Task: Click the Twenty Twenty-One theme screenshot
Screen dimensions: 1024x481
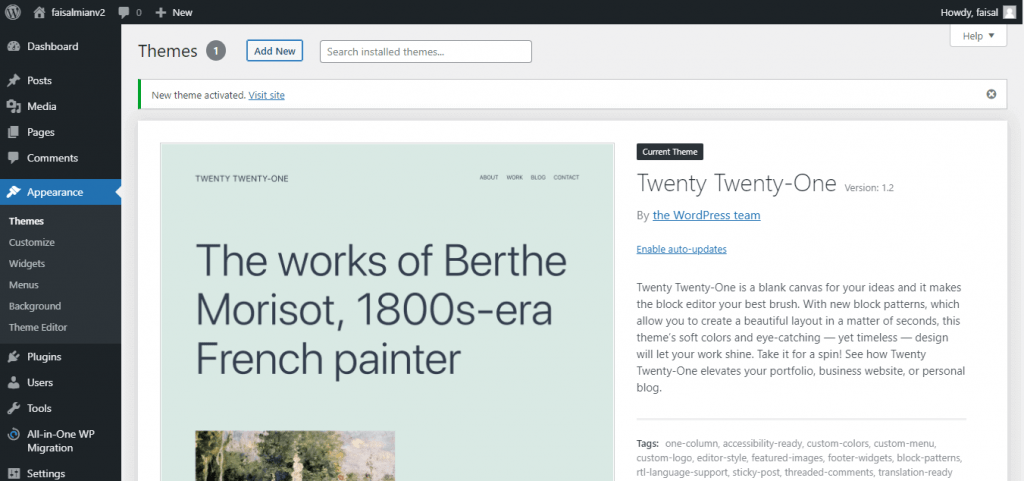Action: pos(387,311)
